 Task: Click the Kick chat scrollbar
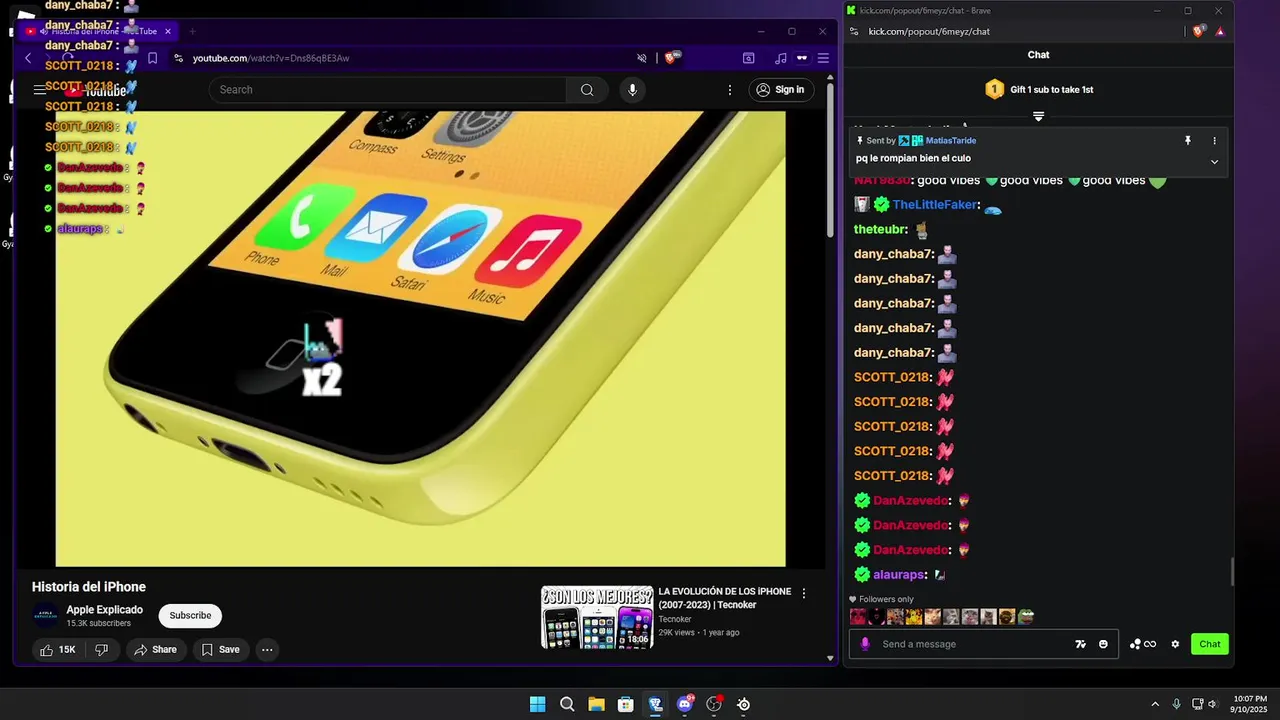[x=1232, y=572]
